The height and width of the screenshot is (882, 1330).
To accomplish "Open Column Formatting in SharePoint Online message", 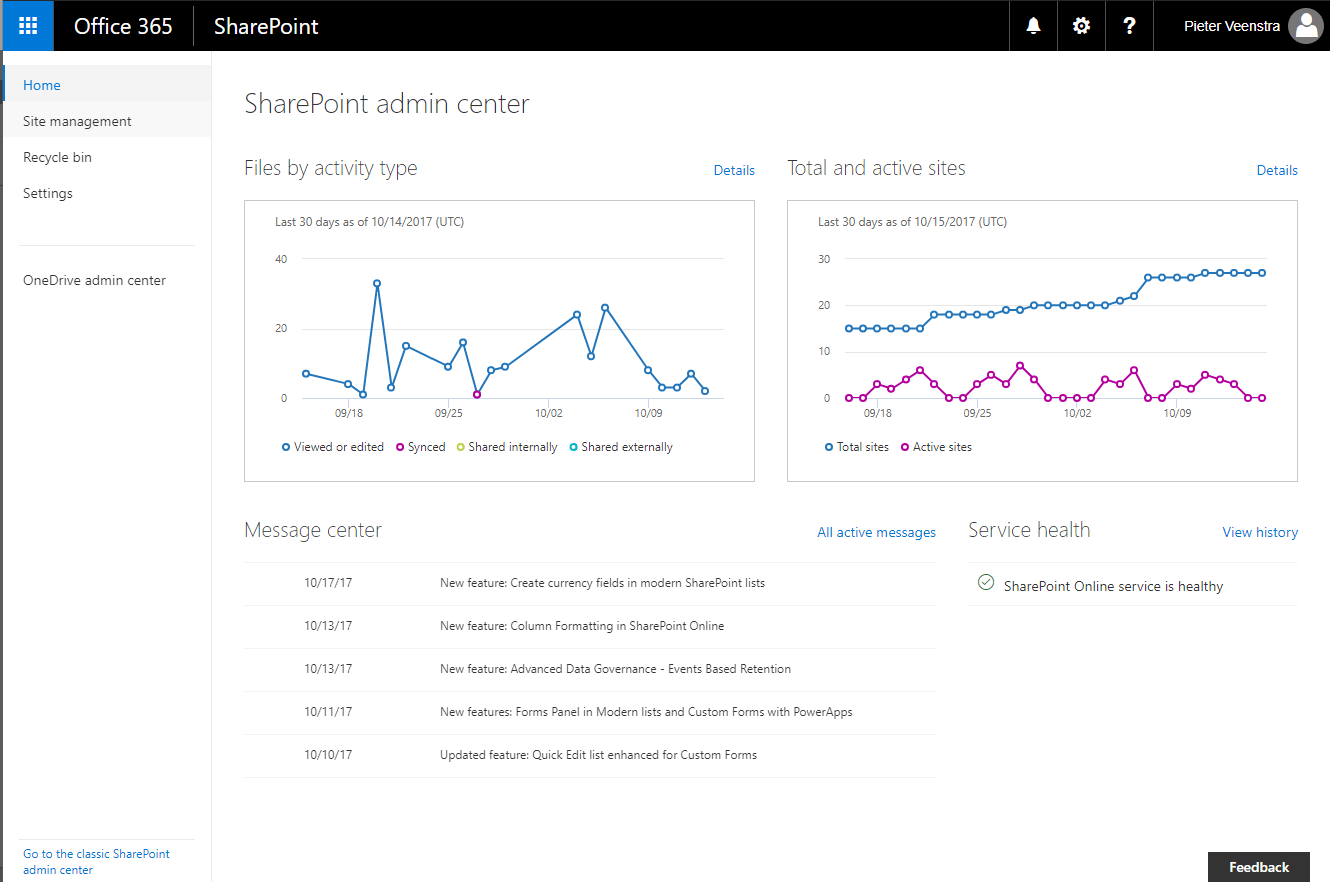I will (582, 625).
